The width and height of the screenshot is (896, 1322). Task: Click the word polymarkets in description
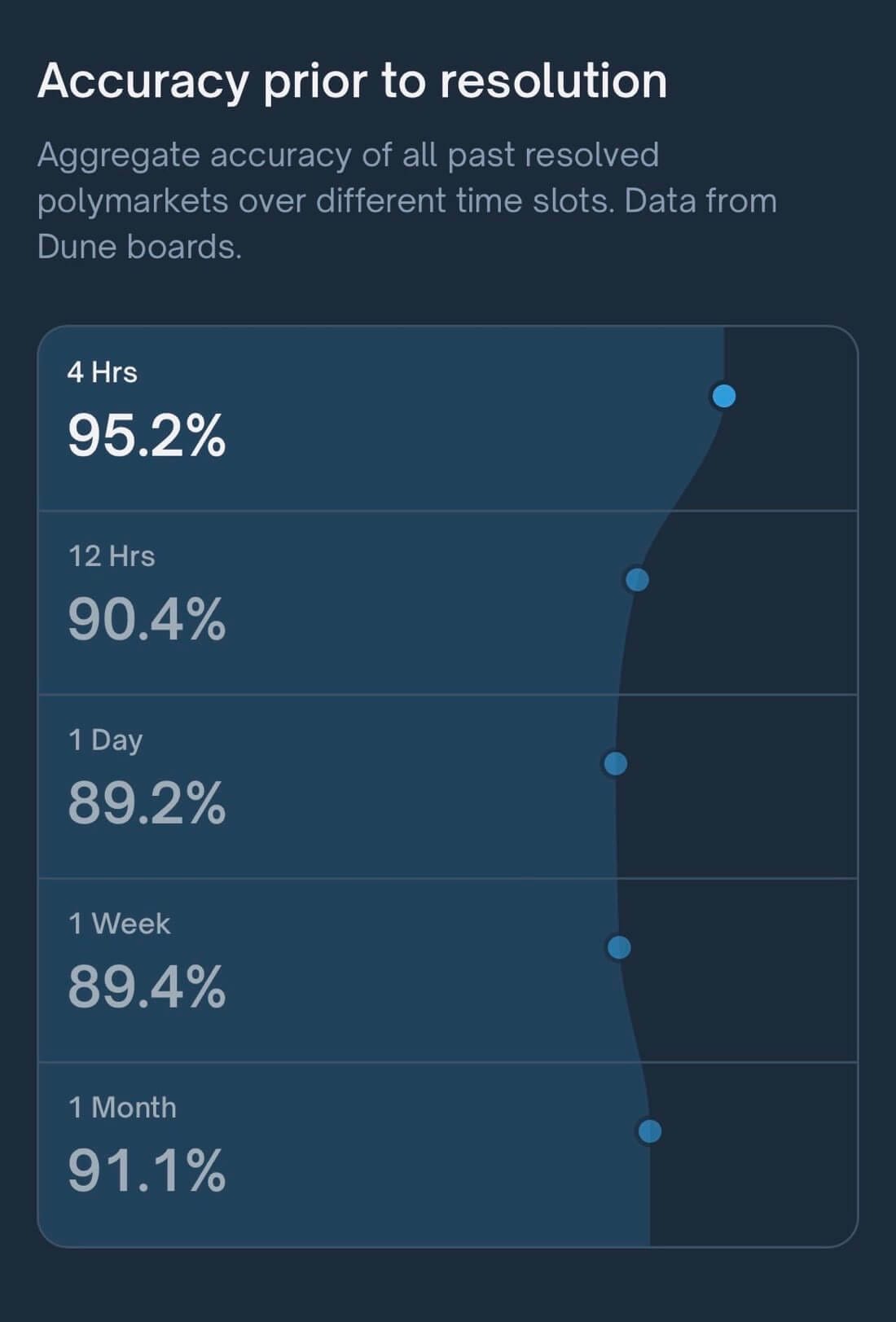(133, 201)
